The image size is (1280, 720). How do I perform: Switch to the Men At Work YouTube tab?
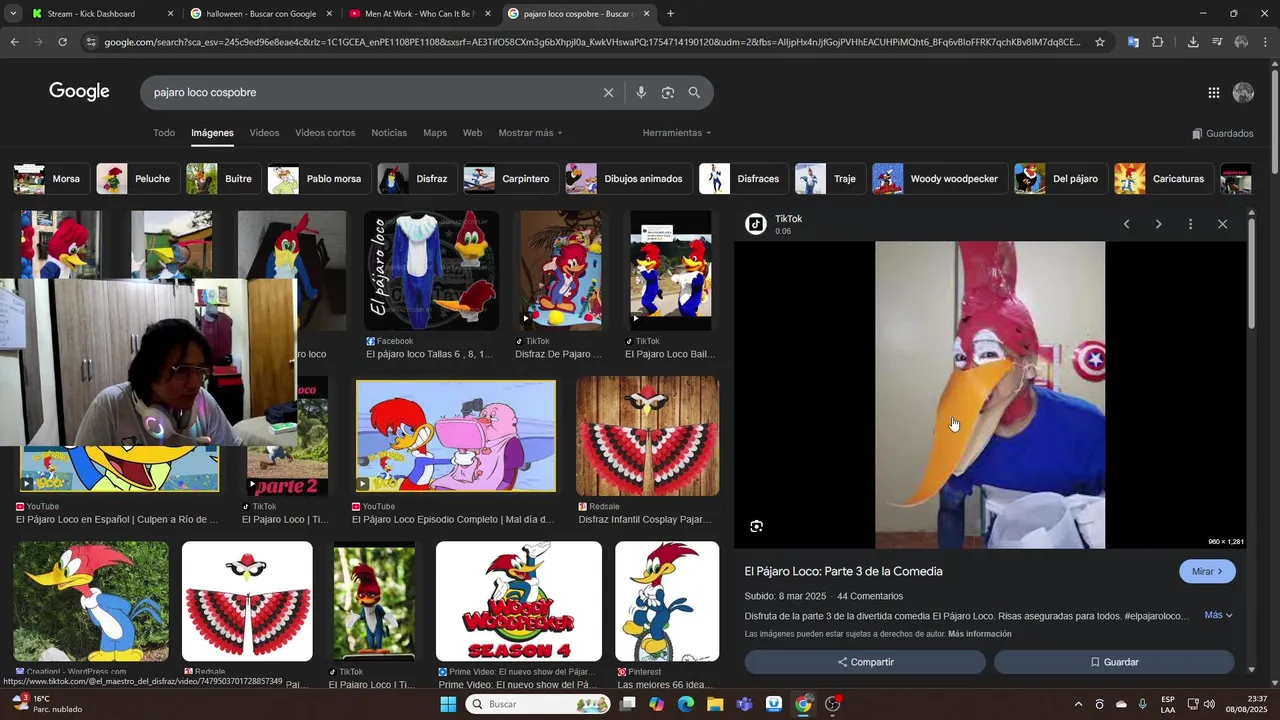pyautogui.click(x=418, y=14)
